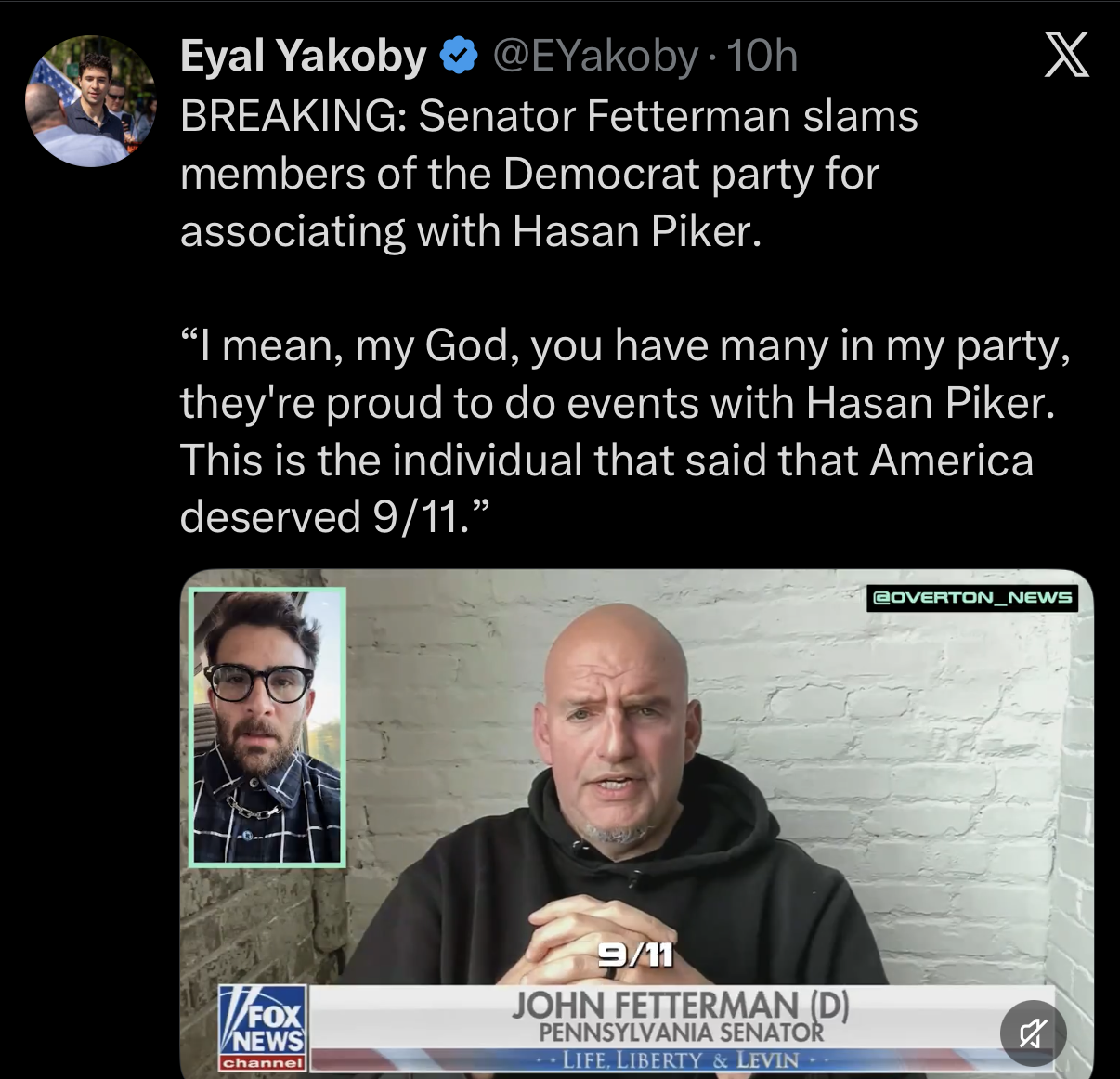
Task: Unmute the video with the speaker icon
Action: (x=1033, y=1033)
